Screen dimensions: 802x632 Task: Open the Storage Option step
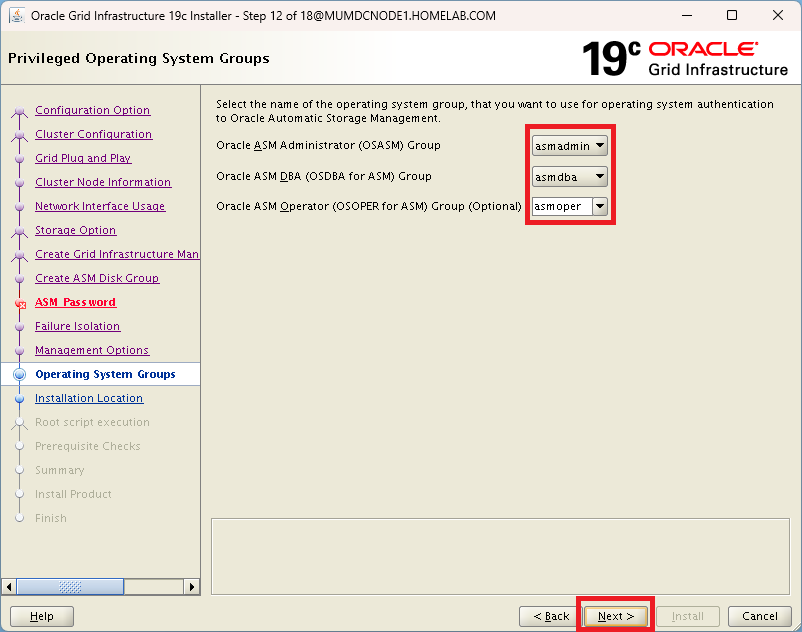(x=76, y=231)
